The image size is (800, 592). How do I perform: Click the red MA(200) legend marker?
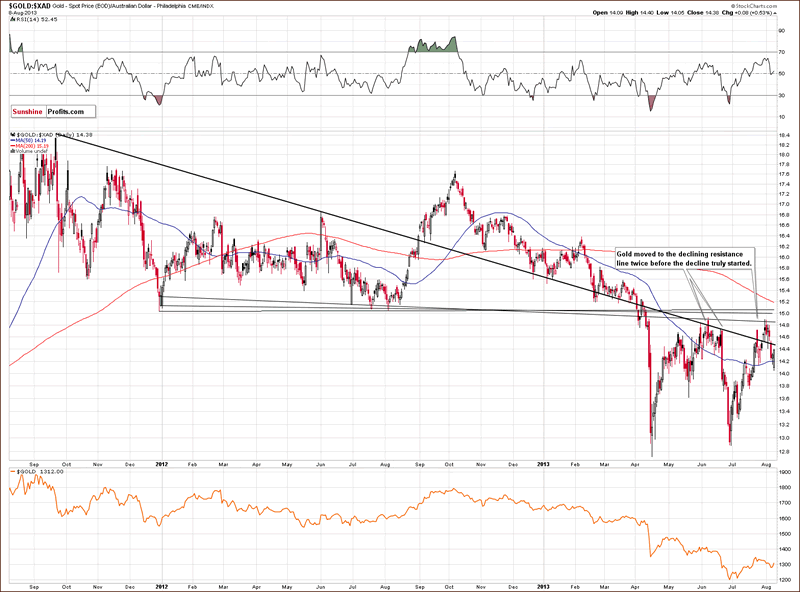click(10, 145)
